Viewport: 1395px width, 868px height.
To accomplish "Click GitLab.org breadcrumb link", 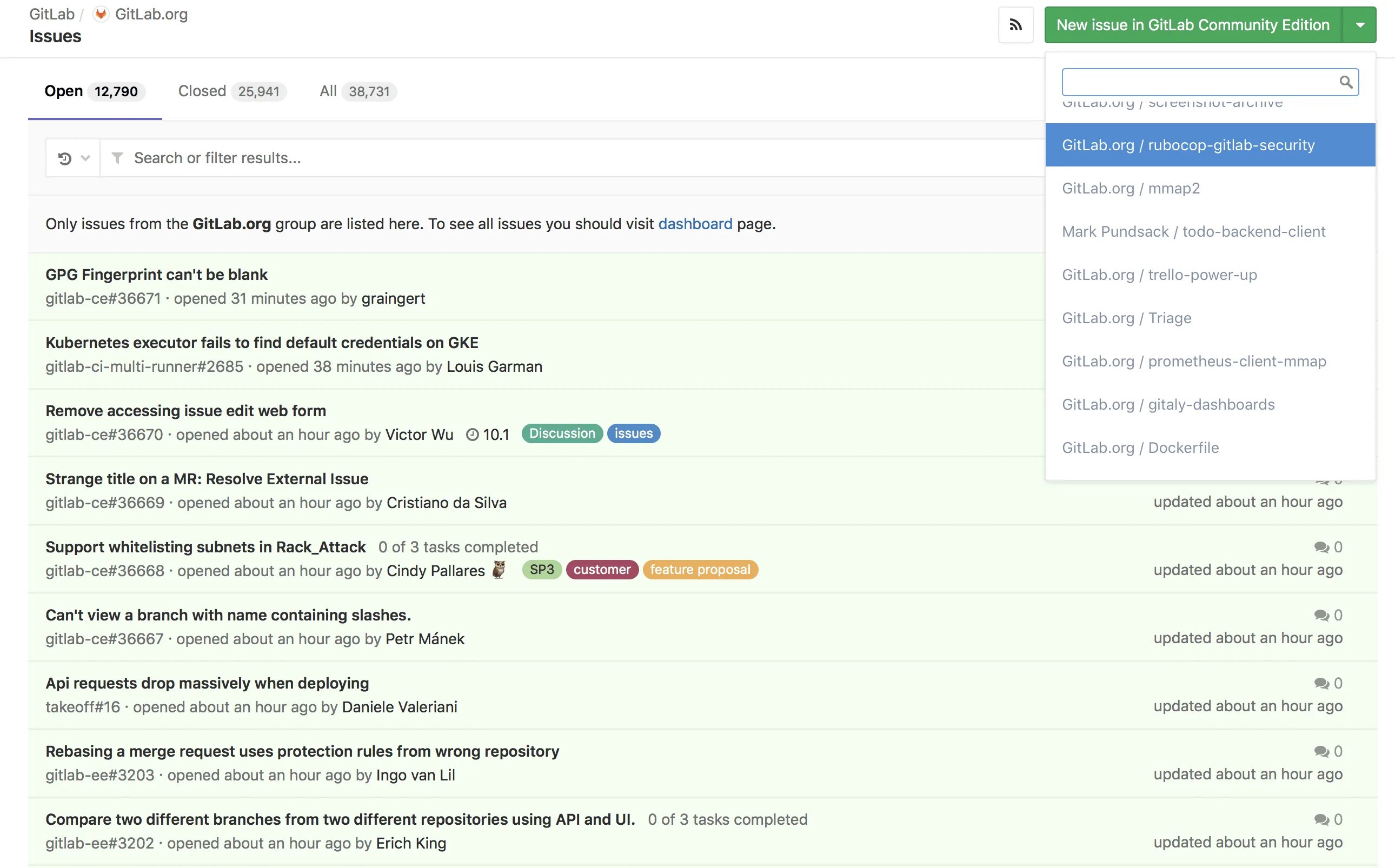I will point(151,14).
